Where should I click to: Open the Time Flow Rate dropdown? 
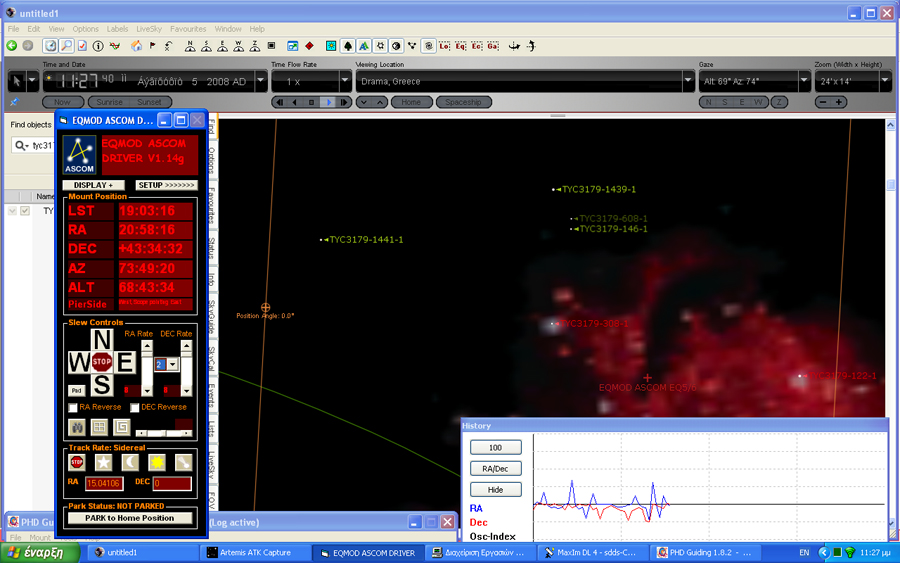coord(345,81)
